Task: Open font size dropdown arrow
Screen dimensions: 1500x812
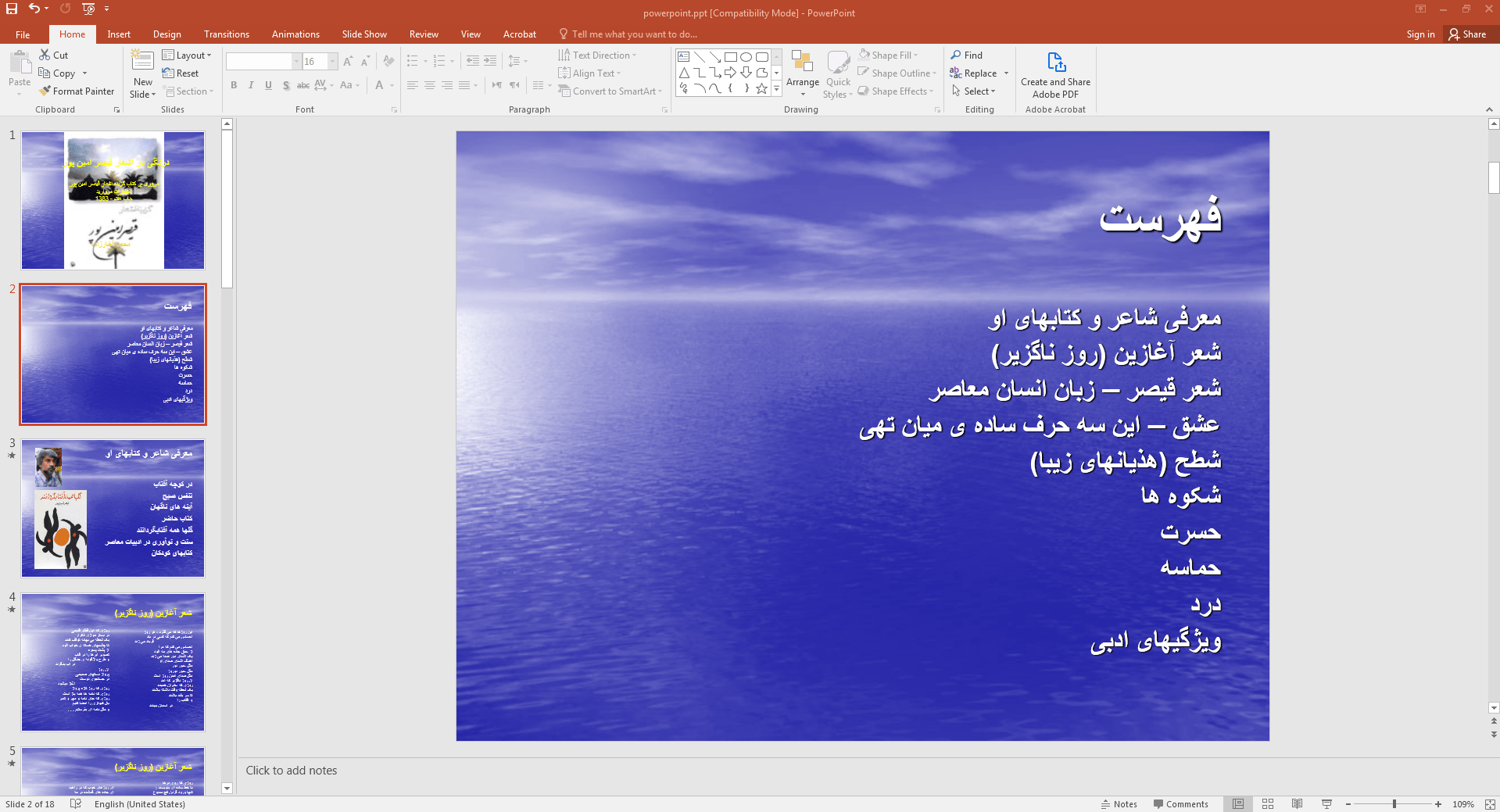Action: click(x=333, y=62)
